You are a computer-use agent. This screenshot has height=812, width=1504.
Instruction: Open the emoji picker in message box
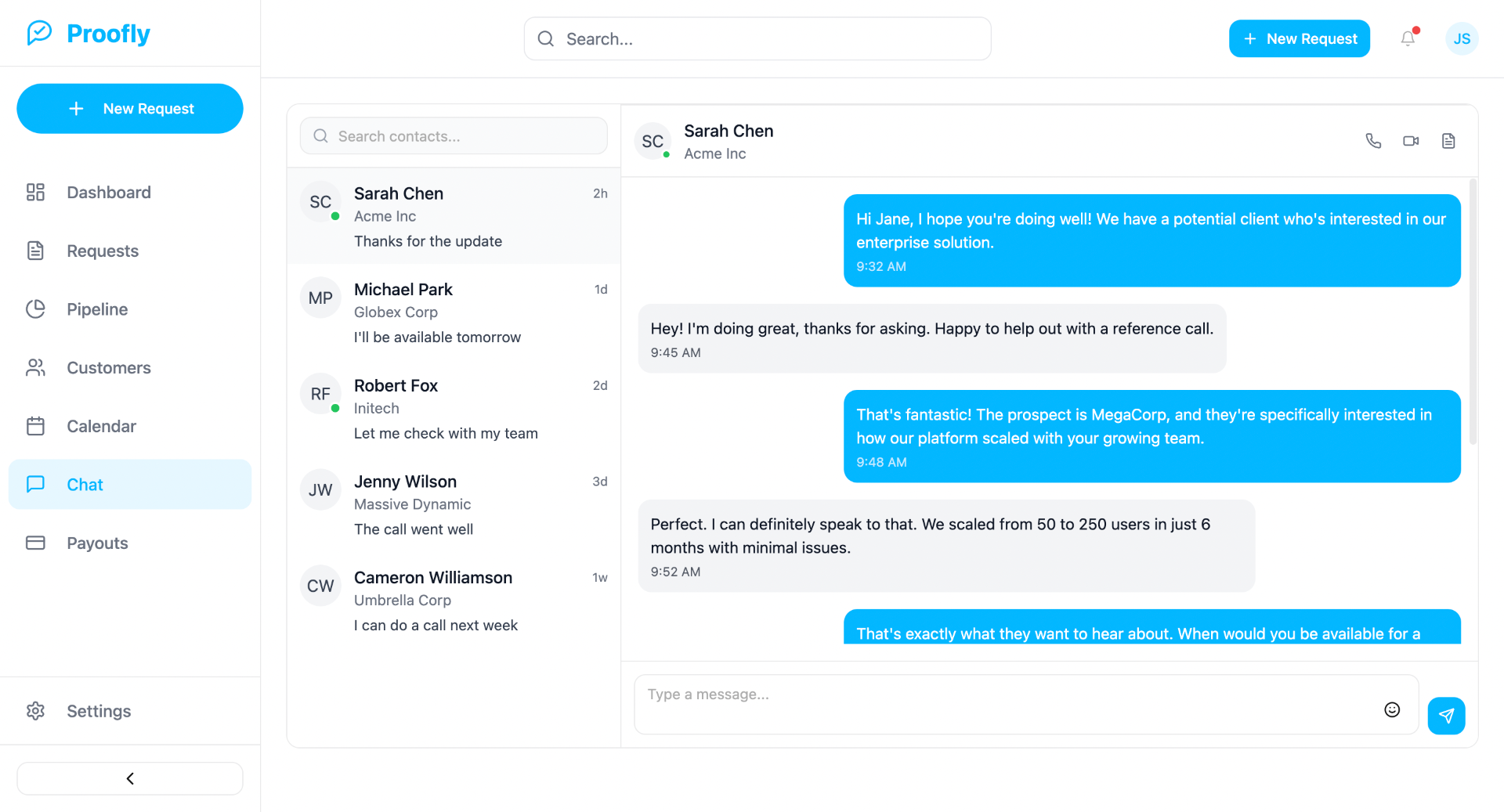coord(1392,709)
